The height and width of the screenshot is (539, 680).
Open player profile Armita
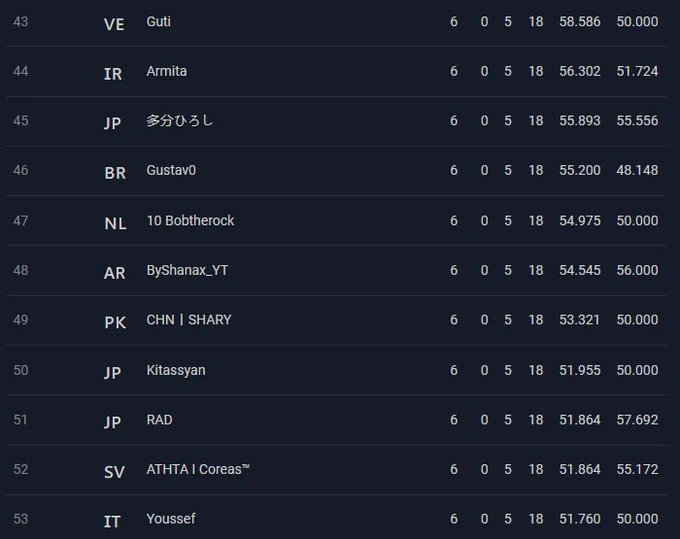167,71
